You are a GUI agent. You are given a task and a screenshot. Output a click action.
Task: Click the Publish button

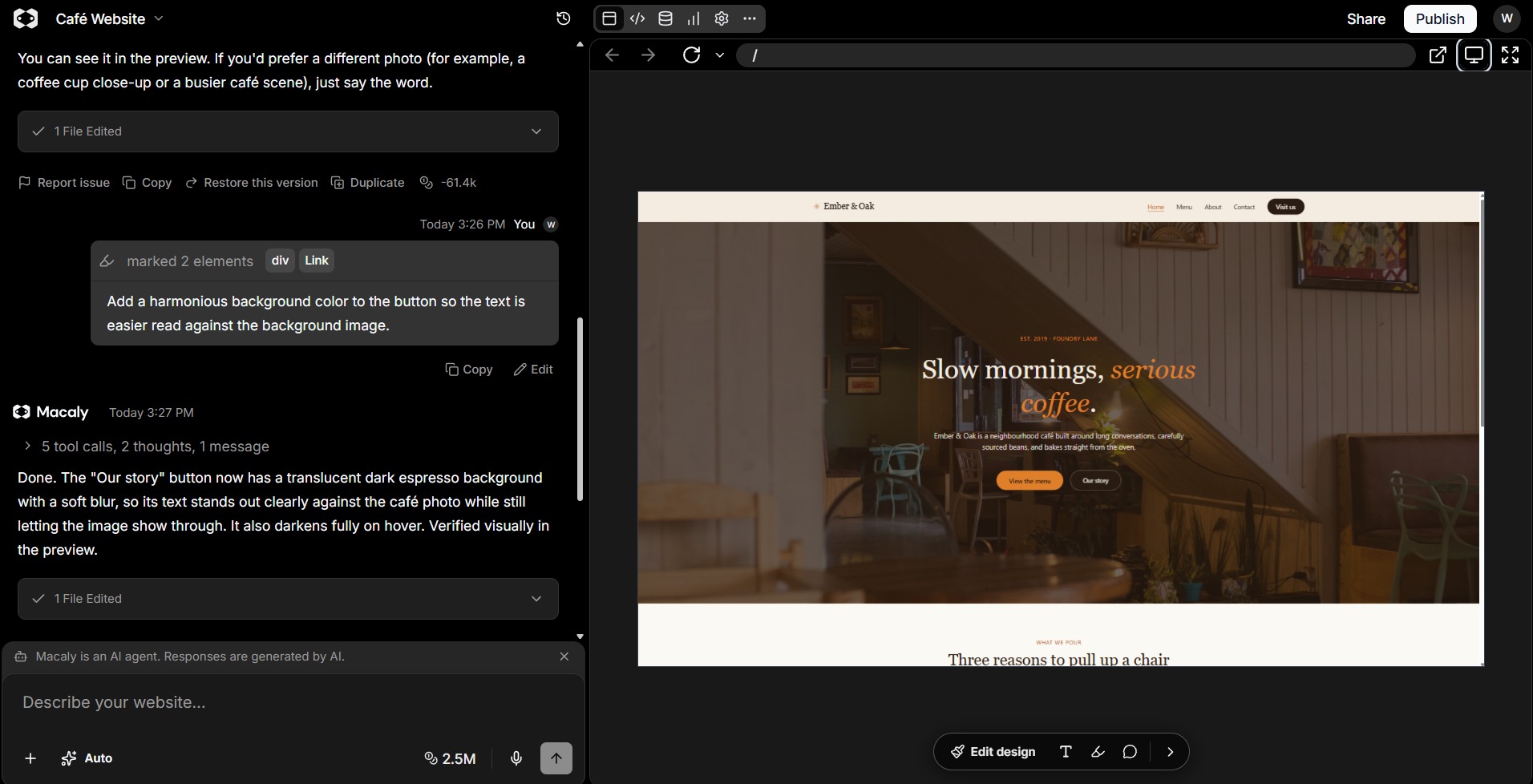tap(1440, 18)
